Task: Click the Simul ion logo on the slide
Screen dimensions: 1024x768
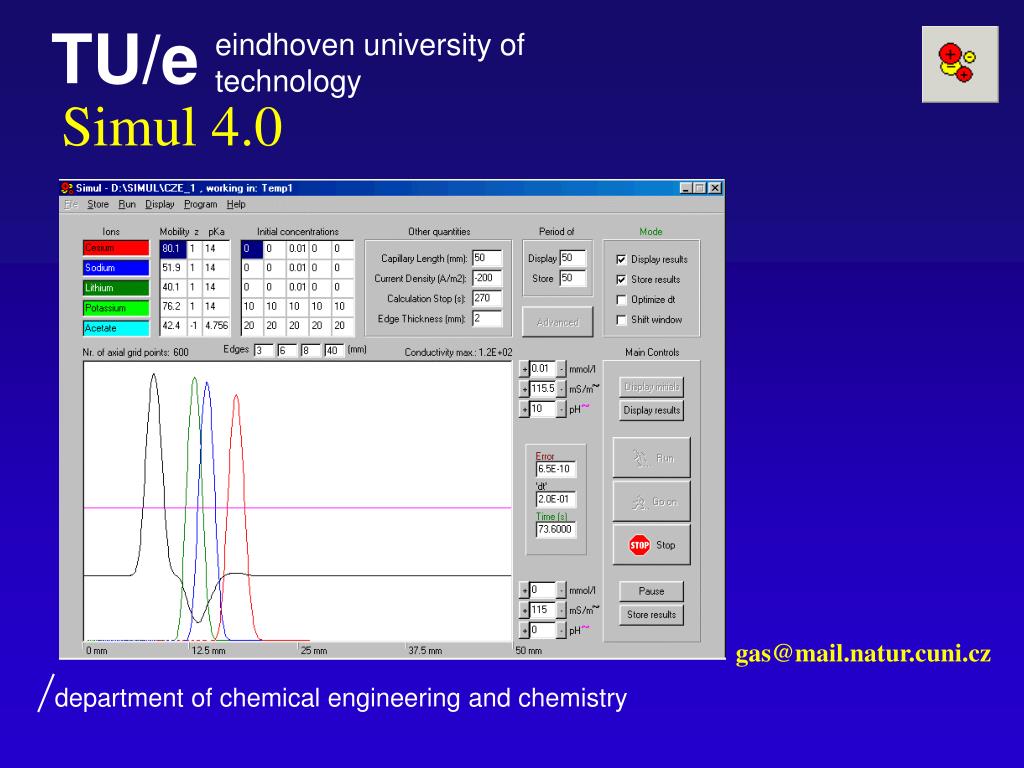Action: pyautogui.click(x=959, y=64)
